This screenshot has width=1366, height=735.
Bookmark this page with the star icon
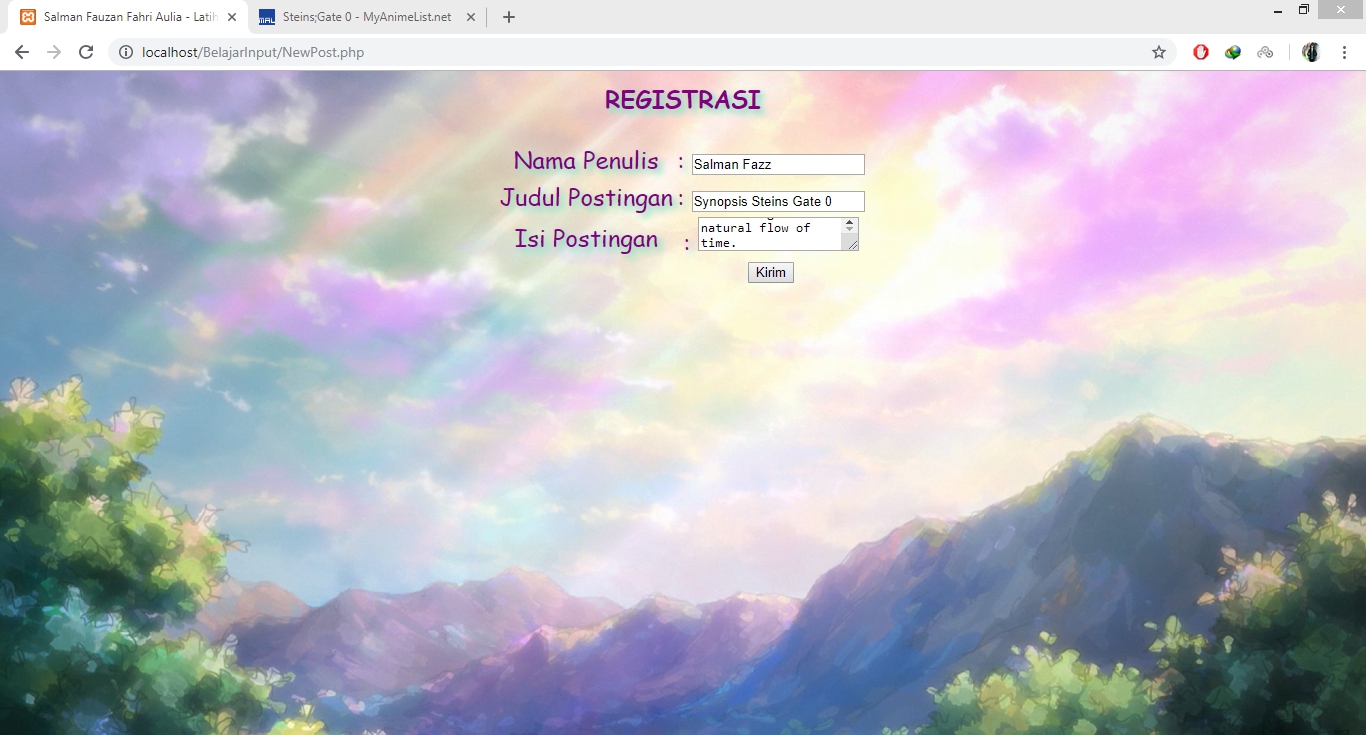[x=1159, y=52]
